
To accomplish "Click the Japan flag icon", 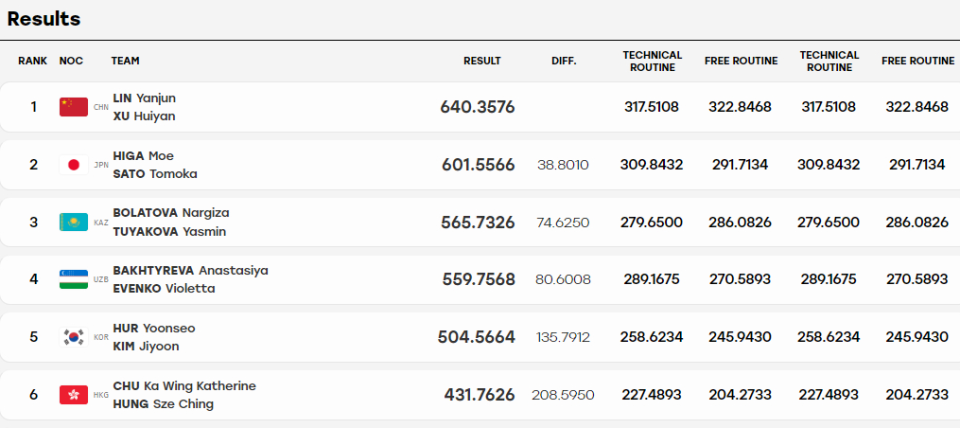I will coord(73,164).
